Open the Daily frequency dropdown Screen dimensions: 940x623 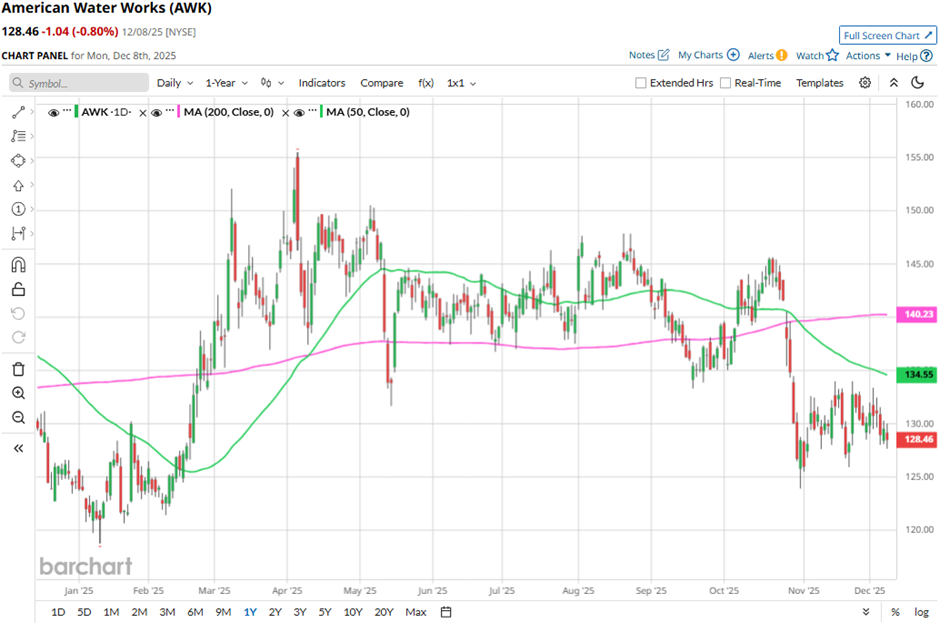tap(173, 83)
